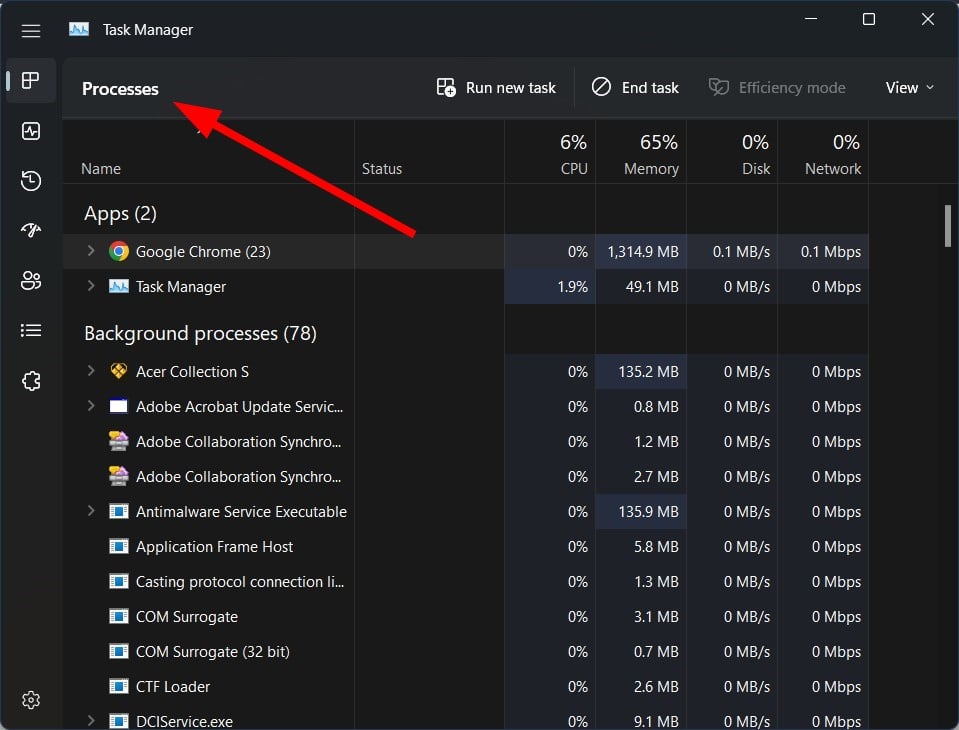The width and height of the screenshot is (959, 730).
Task: Open the Startup apps sidebar icon
Action: 31,230
